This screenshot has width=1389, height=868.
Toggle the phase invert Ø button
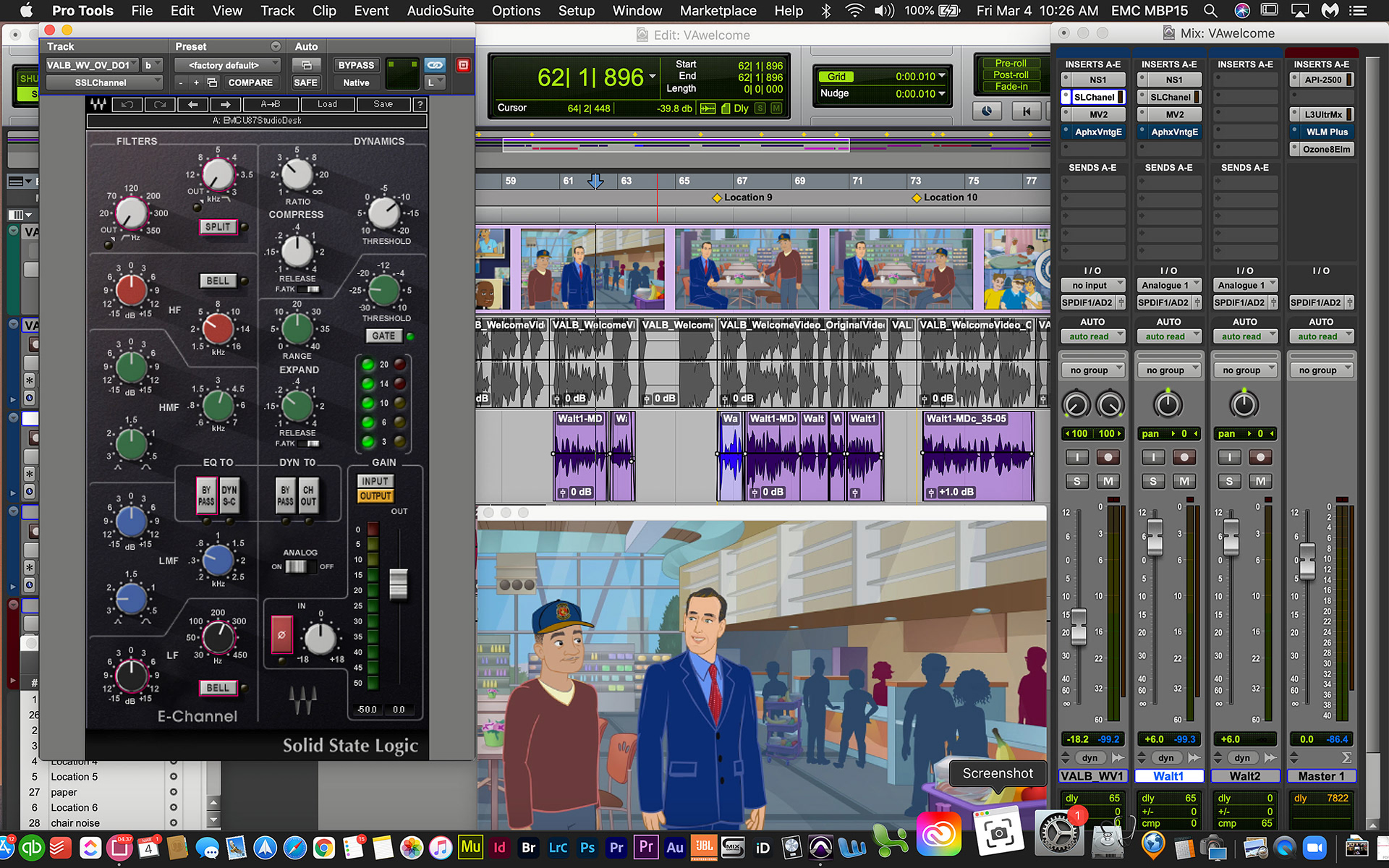point(281,634)
